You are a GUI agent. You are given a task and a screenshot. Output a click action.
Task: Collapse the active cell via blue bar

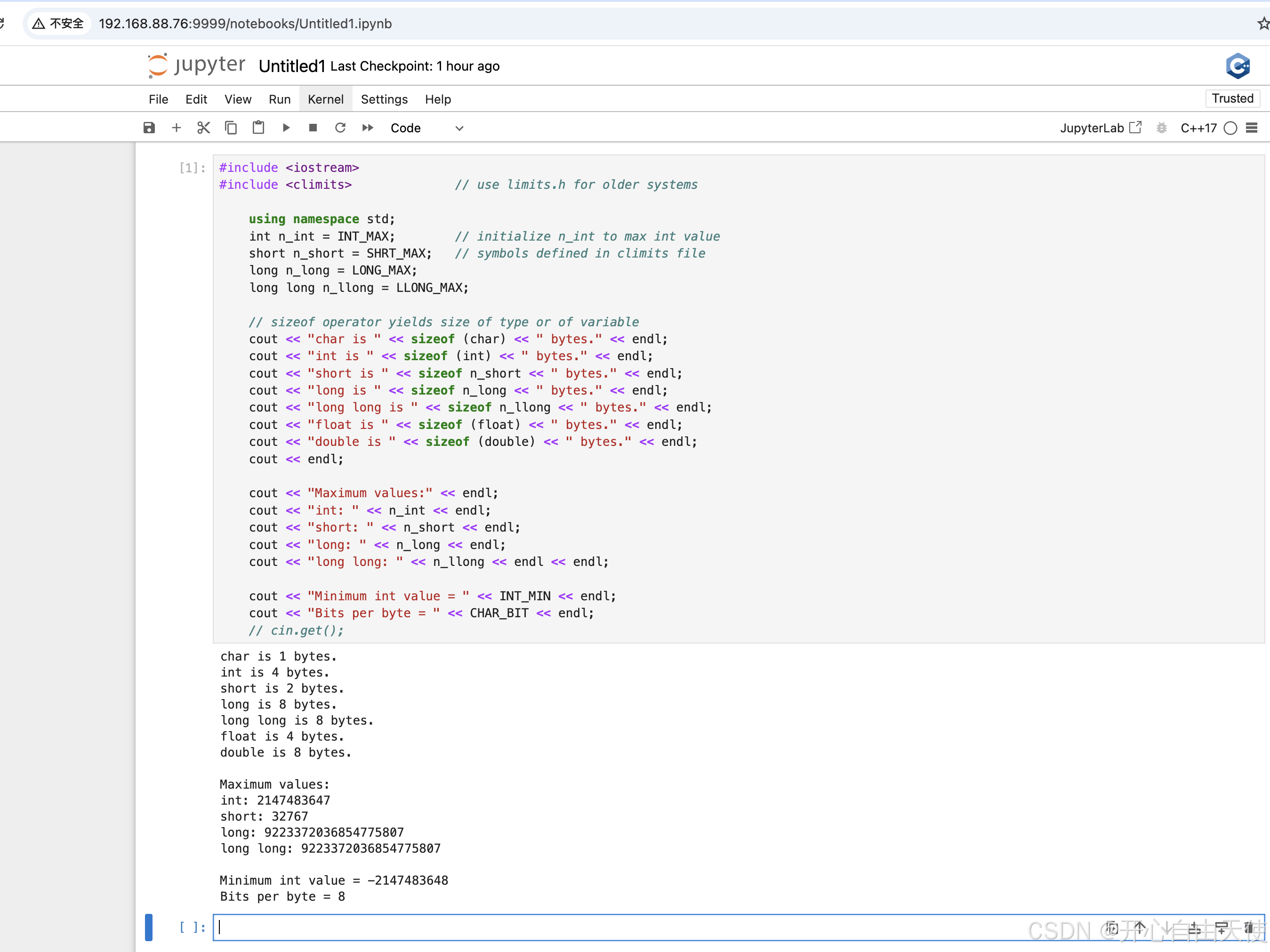point(149,927)
